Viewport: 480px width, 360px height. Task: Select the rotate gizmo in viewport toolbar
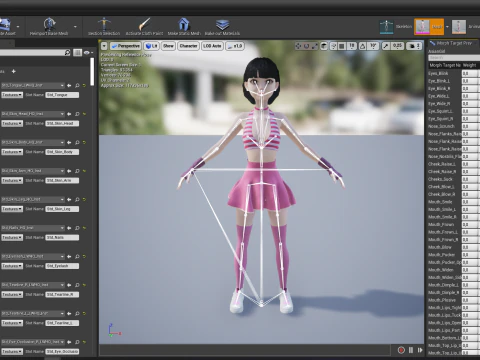[306, 46]
